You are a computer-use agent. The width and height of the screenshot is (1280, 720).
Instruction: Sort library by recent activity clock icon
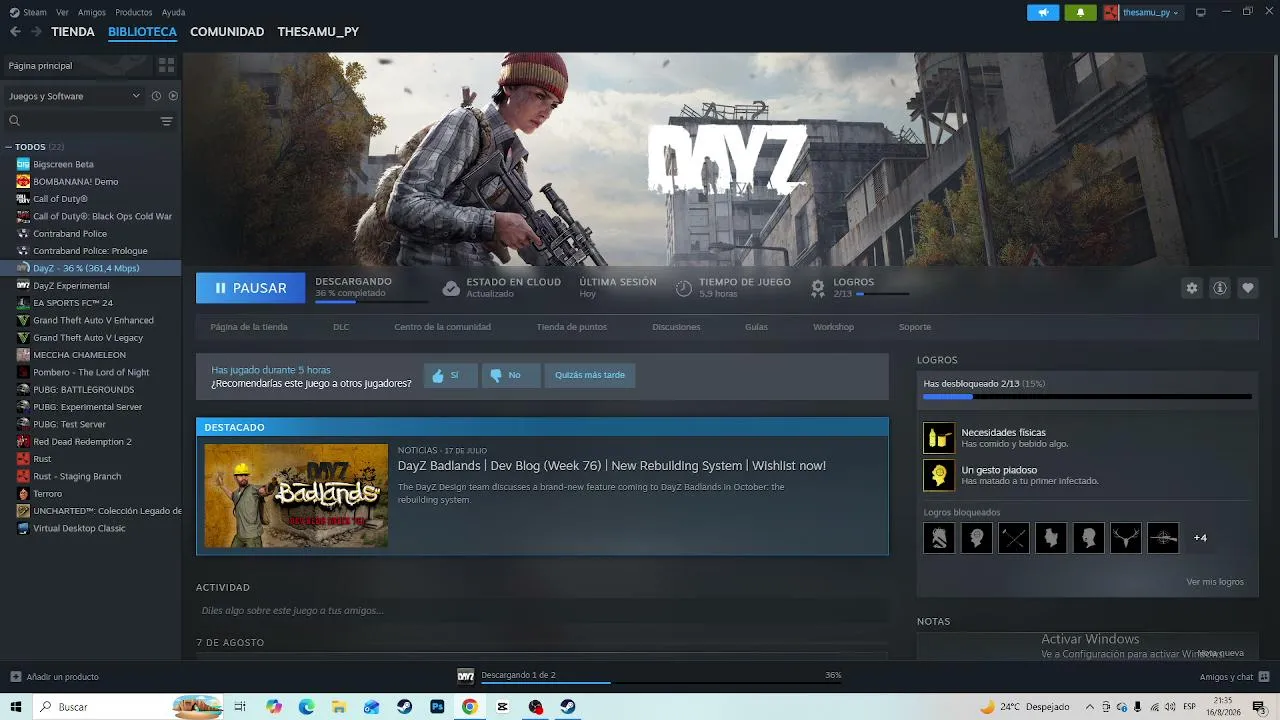click(156, 96)
